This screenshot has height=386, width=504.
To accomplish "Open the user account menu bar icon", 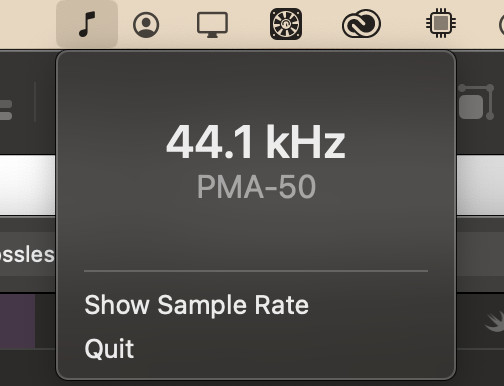I will tap(146, 24).
